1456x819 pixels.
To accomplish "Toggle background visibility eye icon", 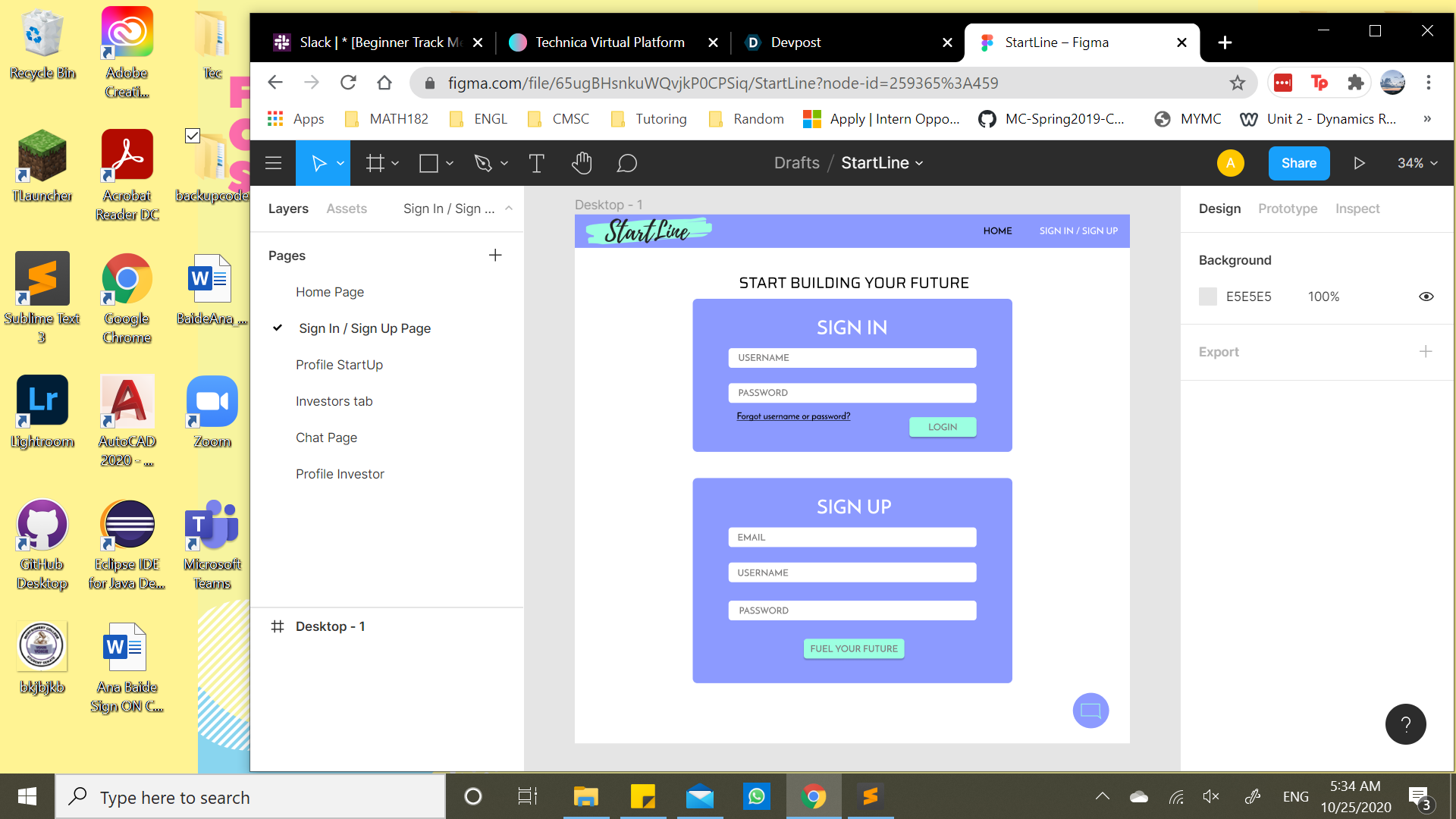I will (1426, 297).
